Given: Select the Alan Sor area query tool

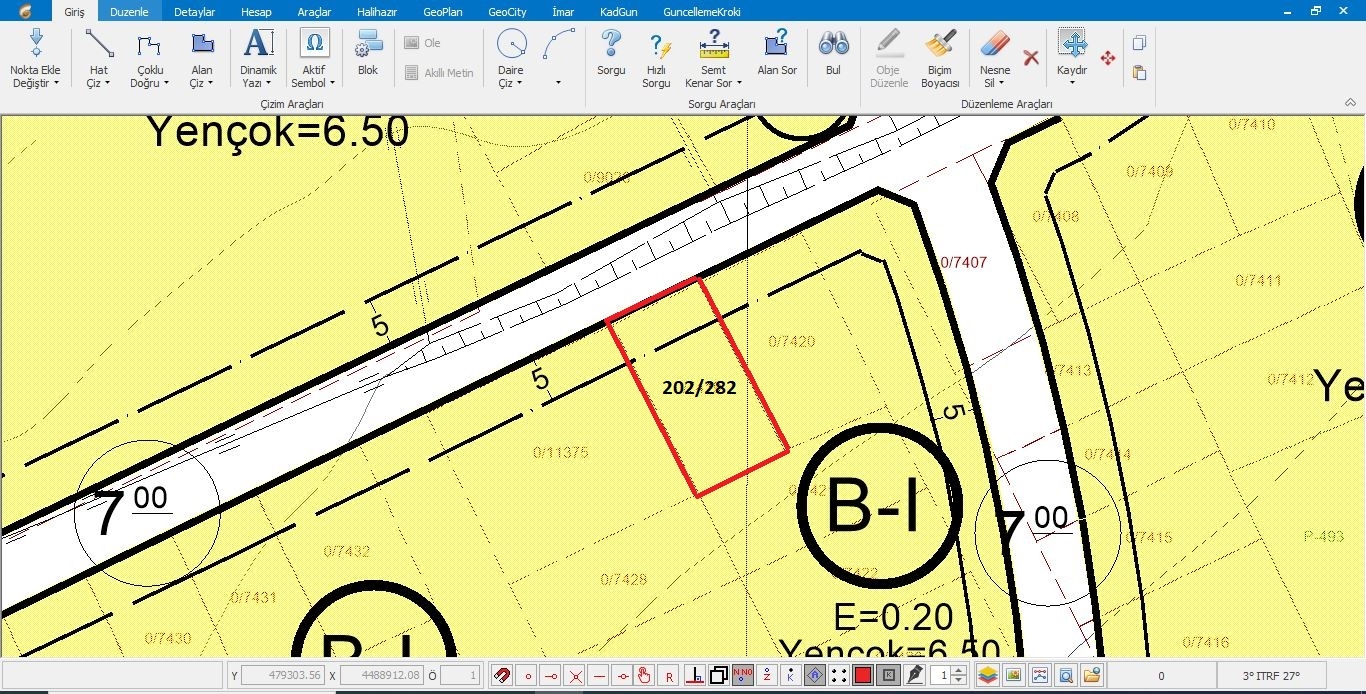Looking at the screenshot, I should point(777,54).
